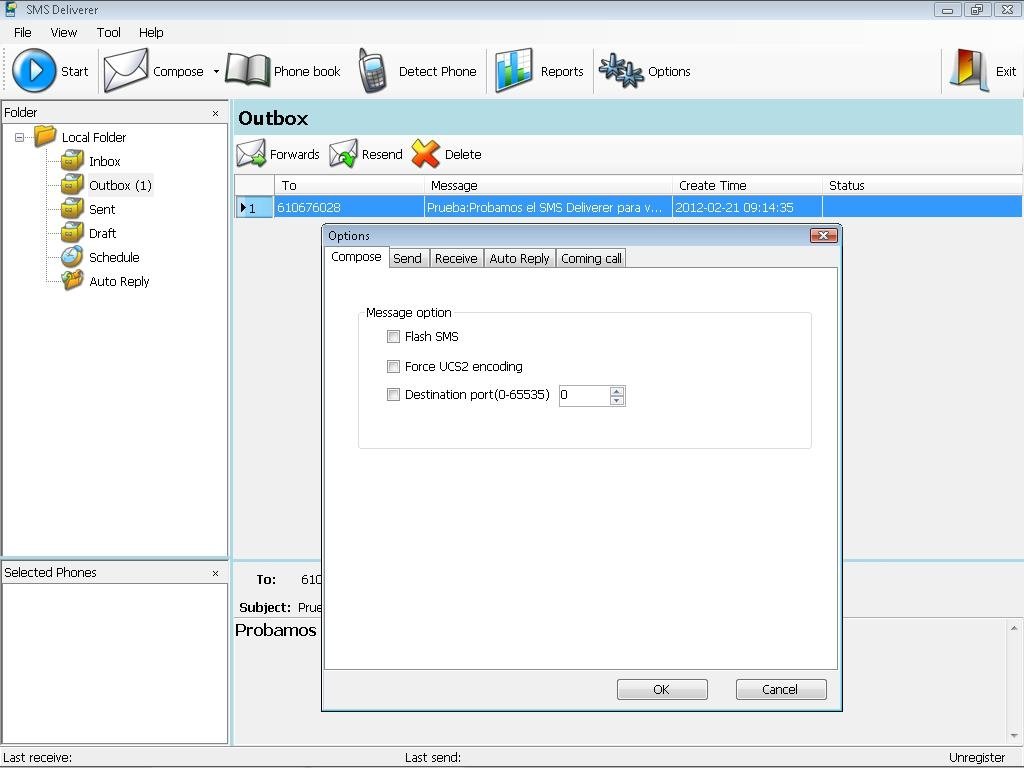Switch to the Send tab
This screenshot has width=1024, height=768.
(x=408, y=259)
